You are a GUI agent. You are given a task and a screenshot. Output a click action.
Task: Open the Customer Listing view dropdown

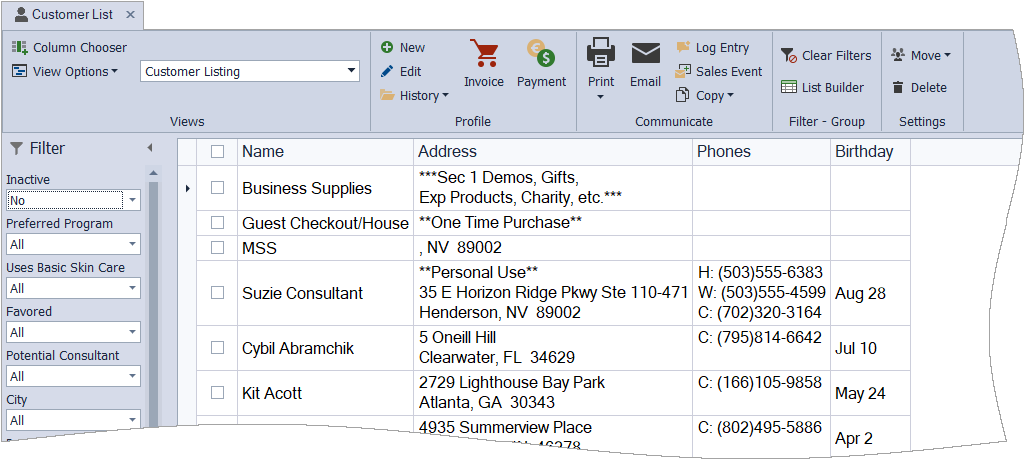coord(351,71)
